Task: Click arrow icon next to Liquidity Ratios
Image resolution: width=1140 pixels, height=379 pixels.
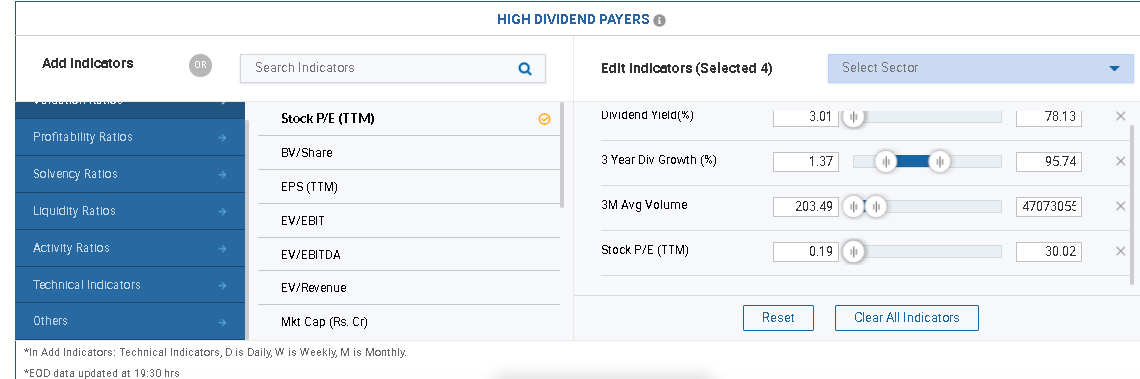Action: [222, 212]
